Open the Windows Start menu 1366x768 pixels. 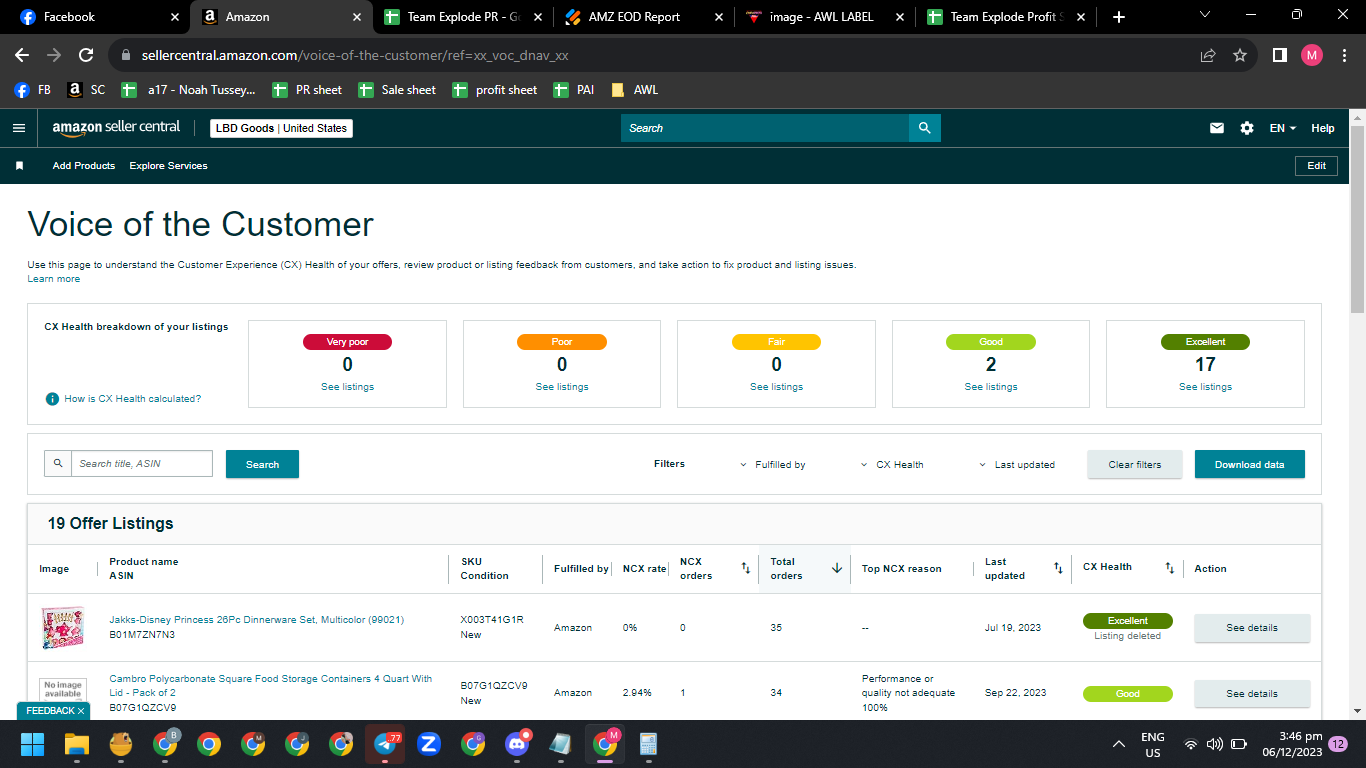tap(32, 744)
